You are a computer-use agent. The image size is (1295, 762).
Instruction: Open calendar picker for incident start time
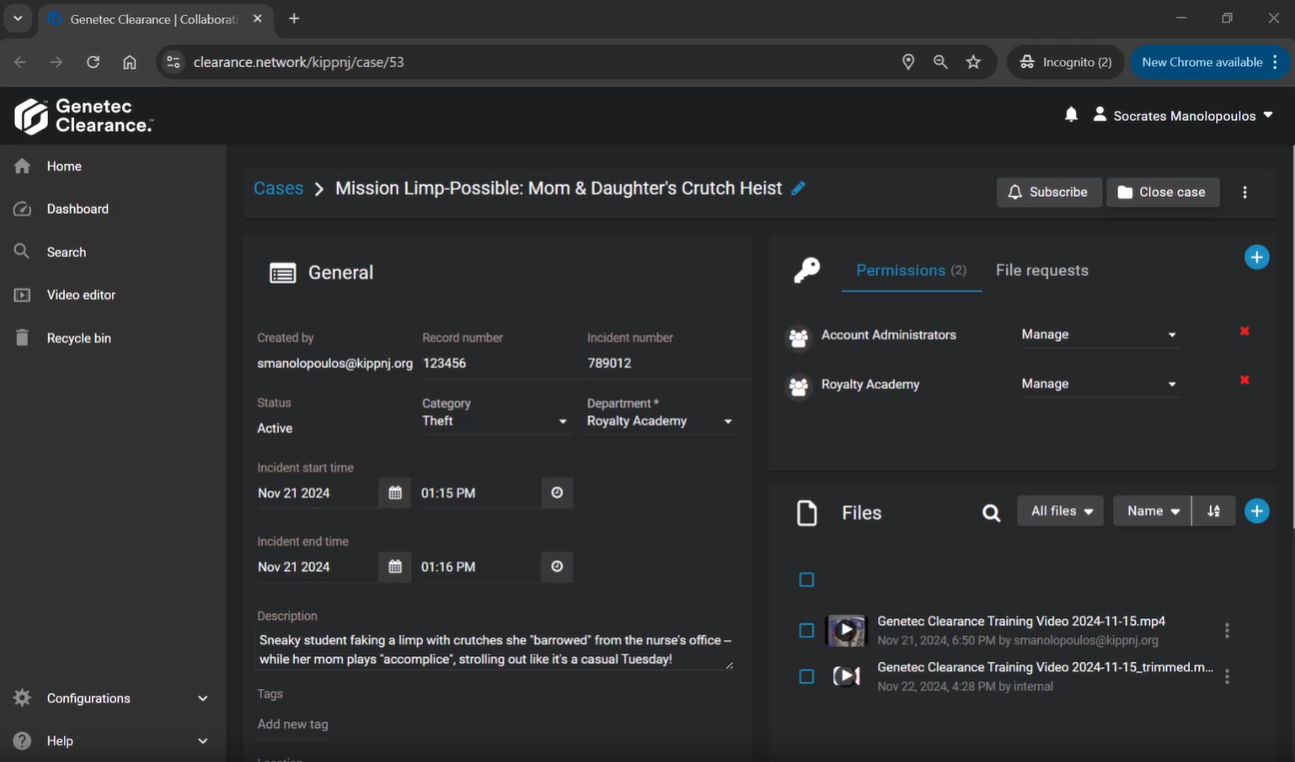[x=395, y=493]
